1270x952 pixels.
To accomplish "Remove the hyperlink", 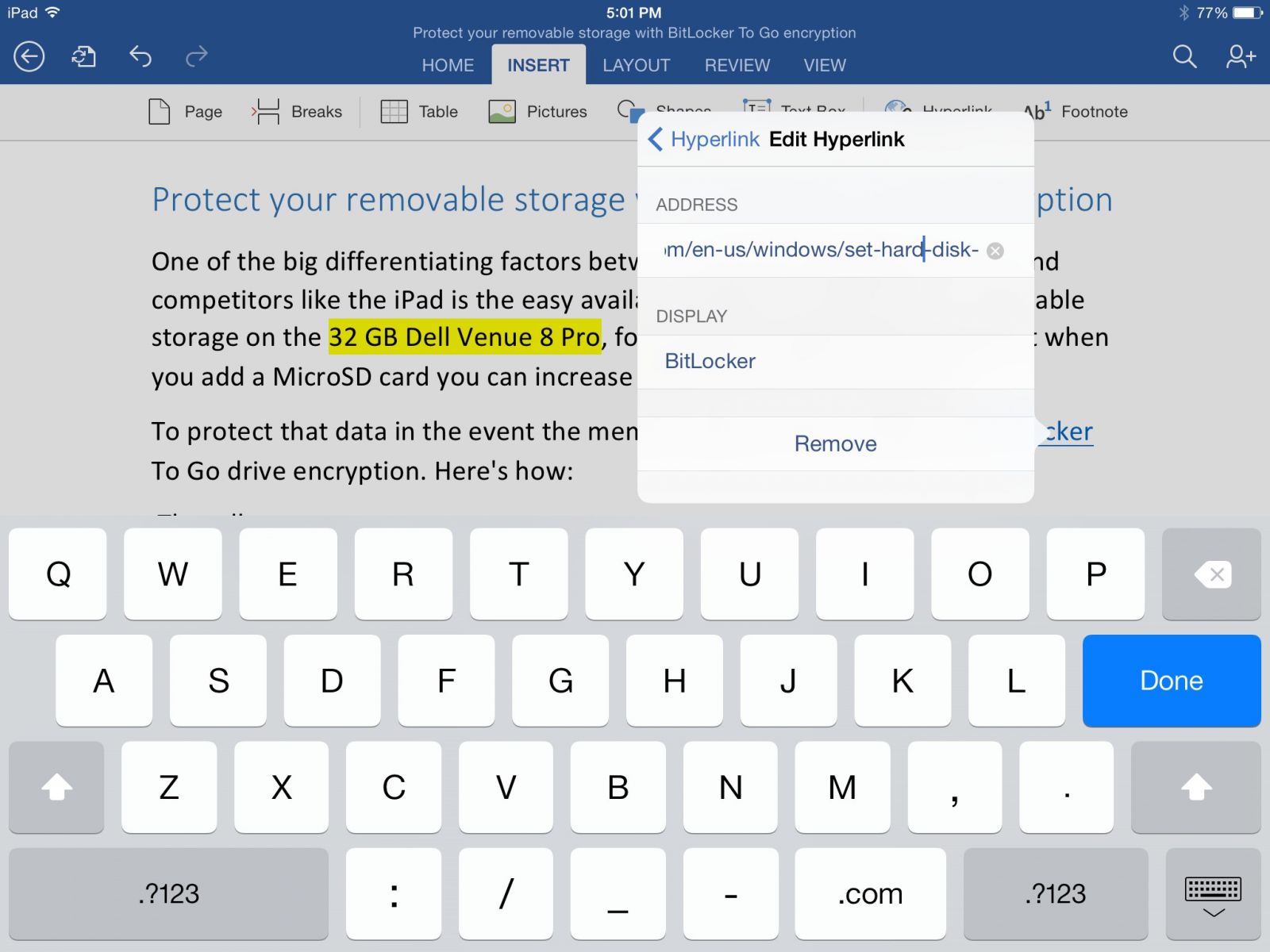I will click(835, 443).
